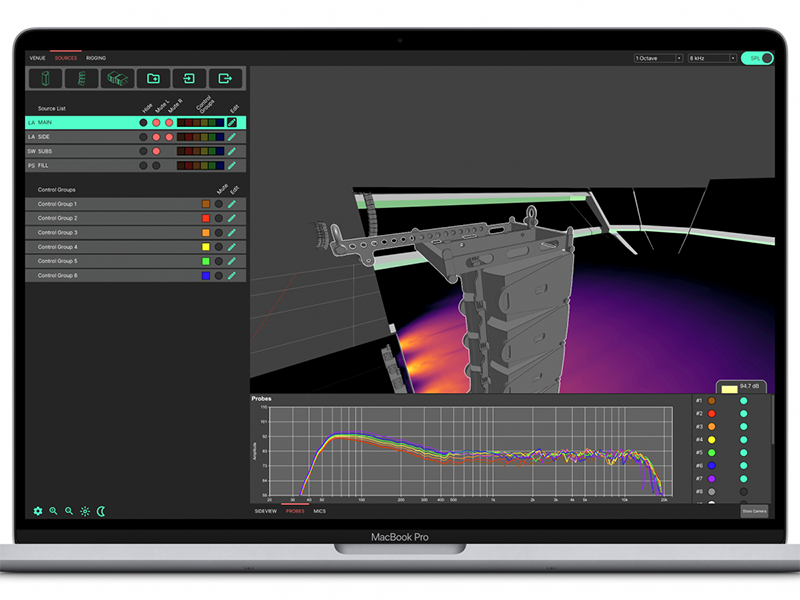Edit Control Group 6
This screenshot has width=800, height=600.
tap(232, 276)
